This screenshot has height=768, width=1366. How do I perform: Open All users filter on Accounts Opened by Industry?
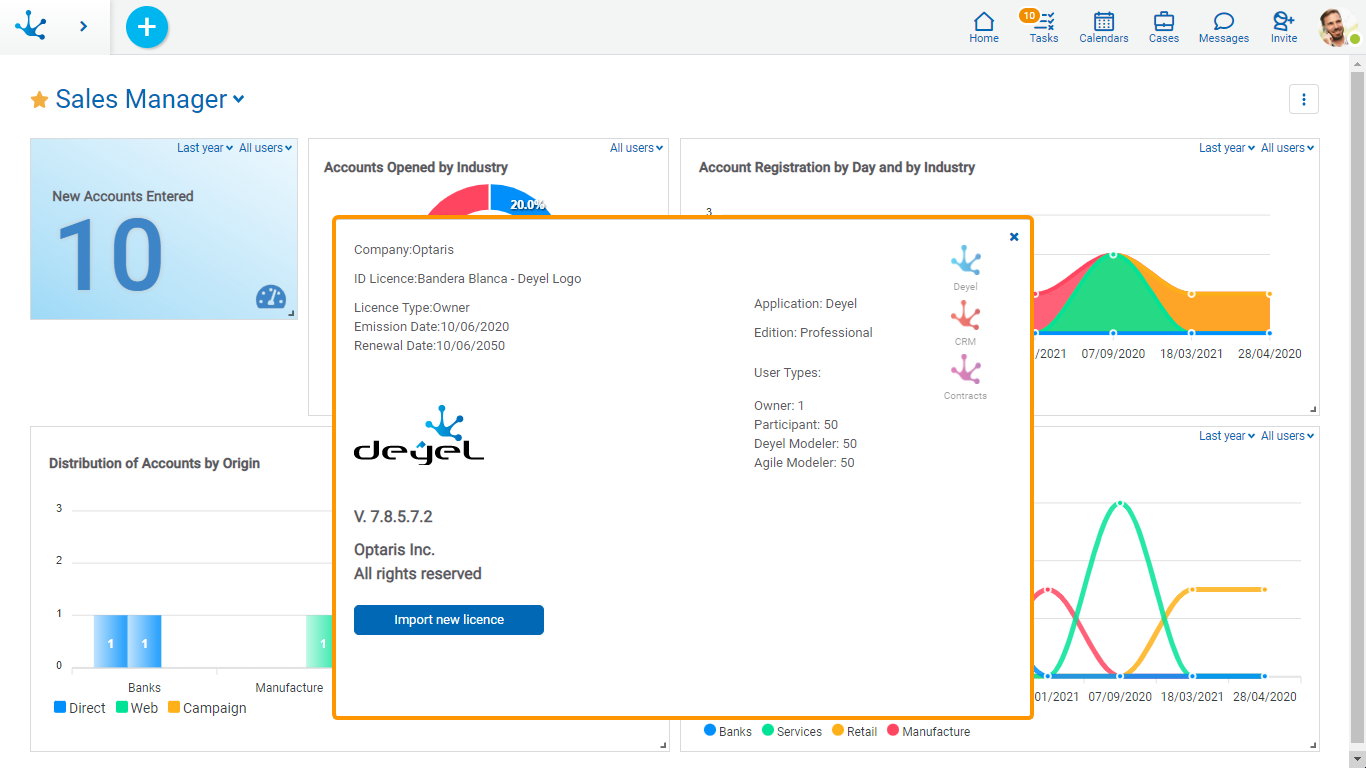[637, 148]
